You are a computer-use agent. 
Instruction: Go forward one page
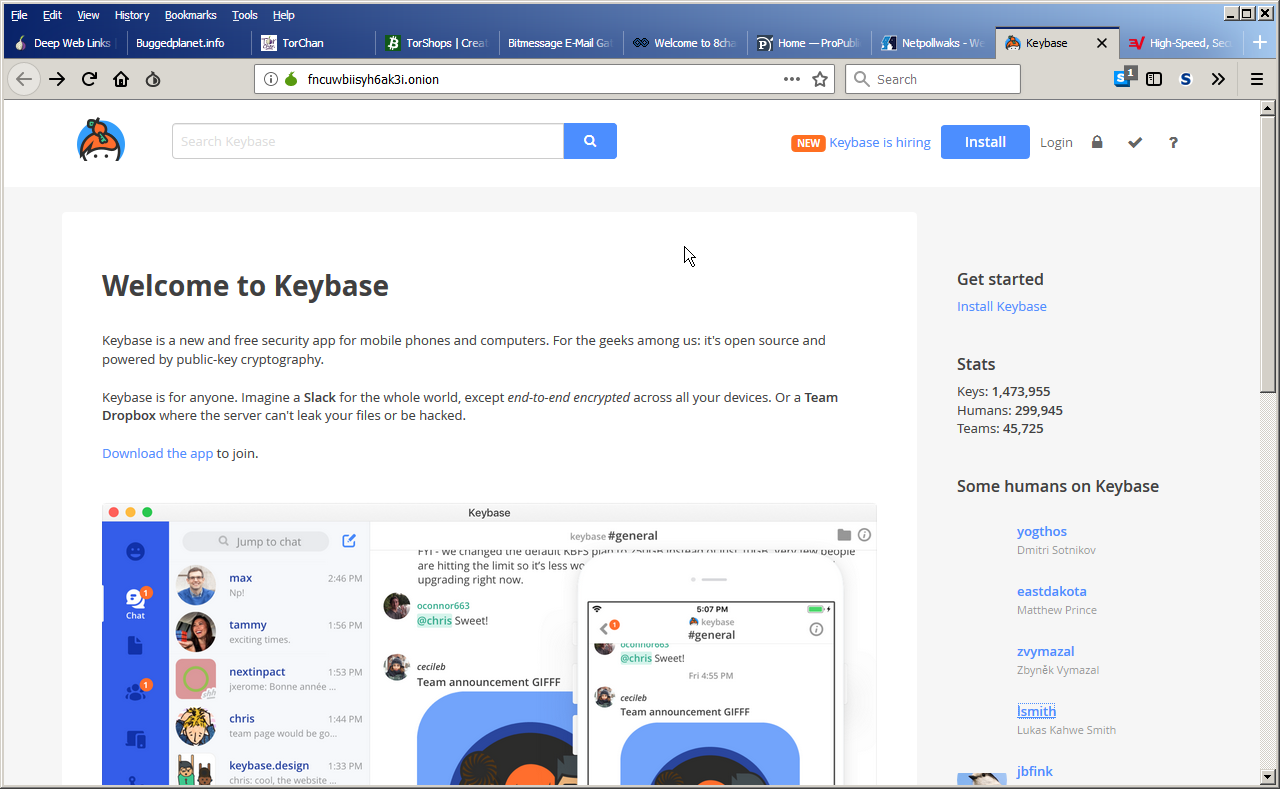tap(57, 79)
